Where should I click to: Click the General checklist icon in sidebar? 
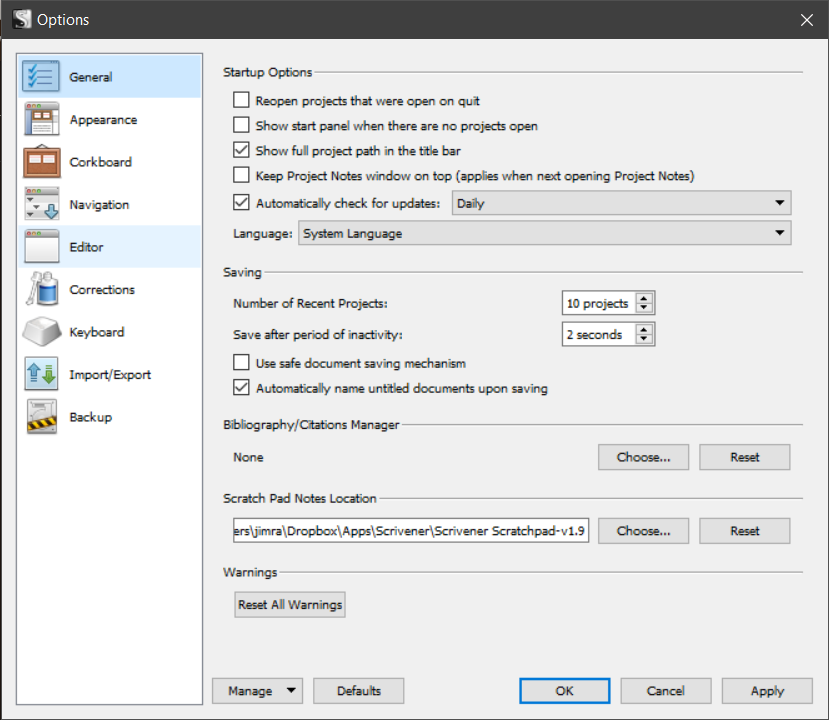[42, 77]
